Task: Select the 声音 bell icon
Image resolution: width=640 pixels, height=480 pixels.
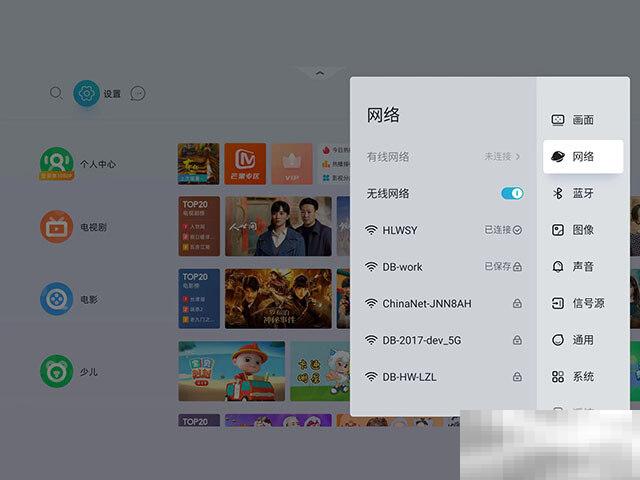Action: [x=558, y=267]
